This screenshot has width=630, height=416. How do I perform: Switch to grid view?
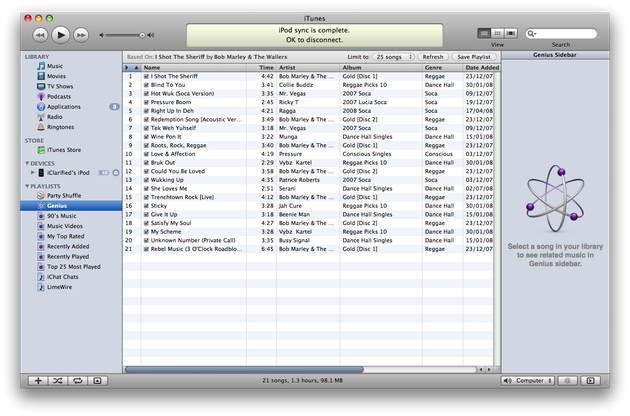pyautogui.click(x=498, y=33)
